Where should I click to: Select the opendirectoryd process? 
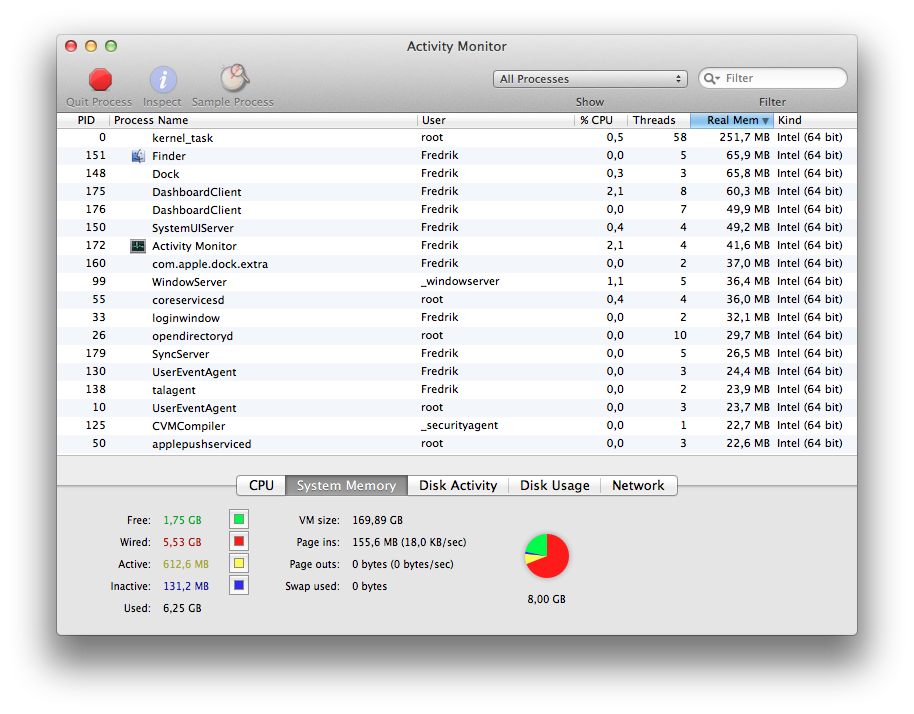click(x=457, y=336)
